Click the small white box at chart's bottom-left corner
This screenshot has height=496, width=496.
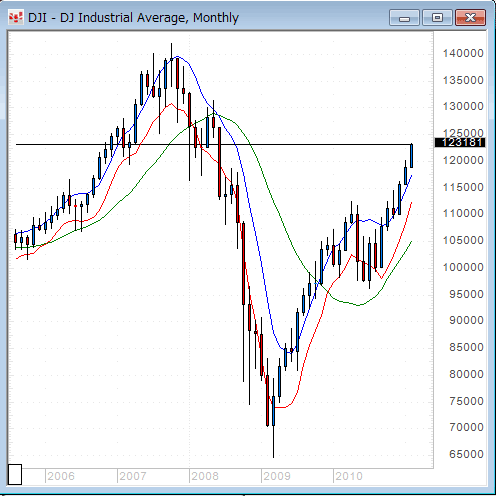point(15,474)
